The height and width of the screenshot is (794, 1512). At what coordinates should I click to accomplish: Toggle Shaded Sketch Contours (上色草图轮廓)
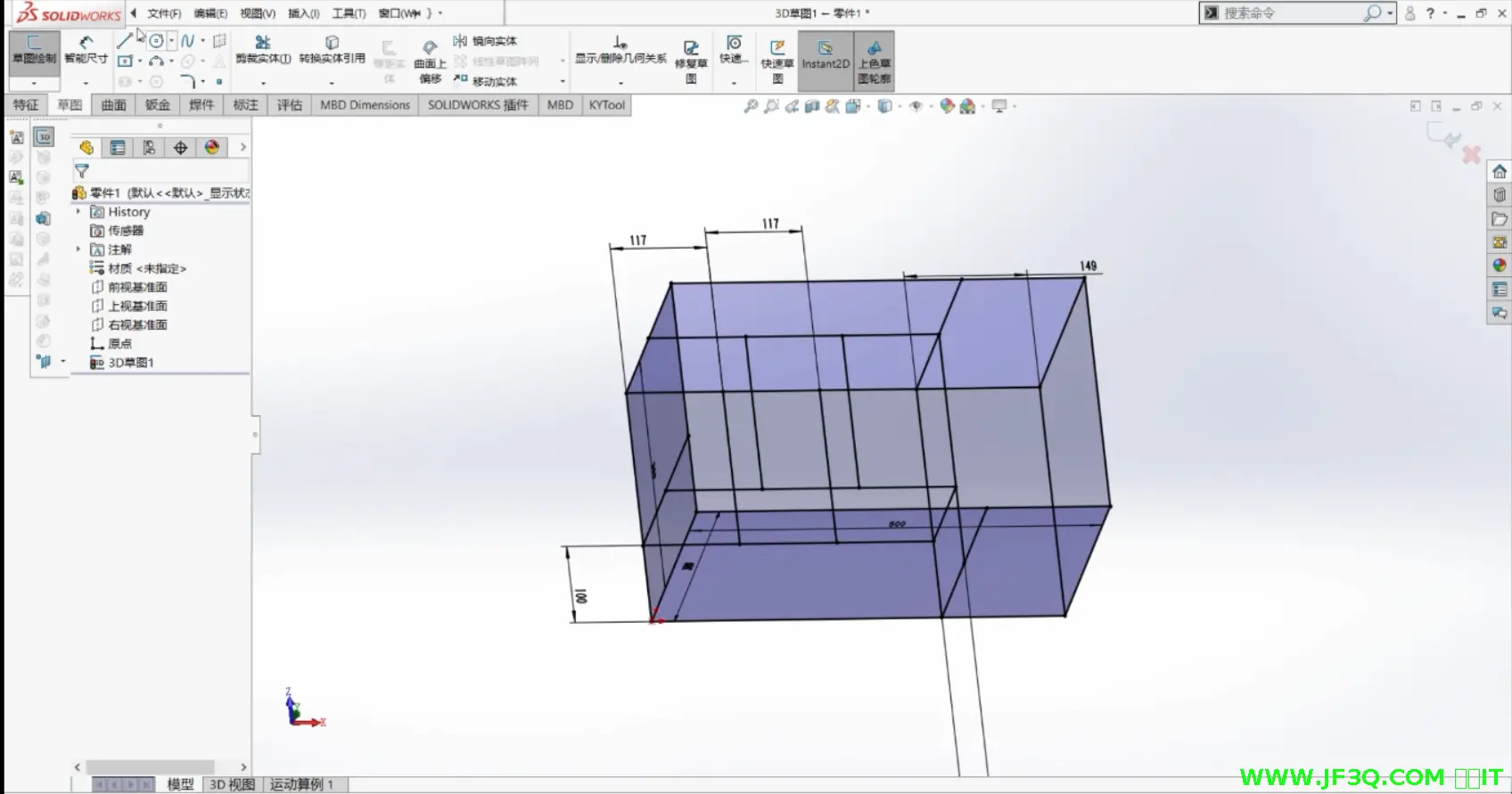(x=874, y=59)
